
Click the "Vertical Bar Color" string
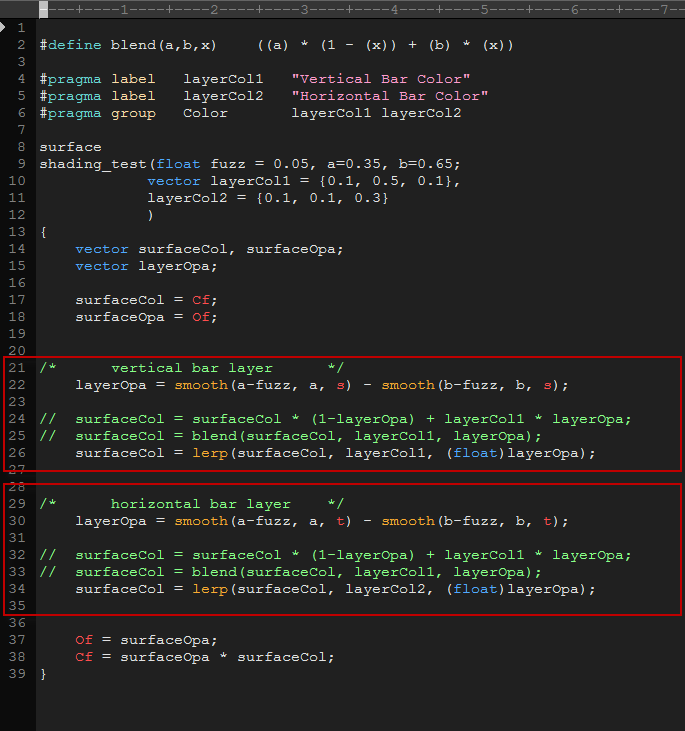coord(381,79)
